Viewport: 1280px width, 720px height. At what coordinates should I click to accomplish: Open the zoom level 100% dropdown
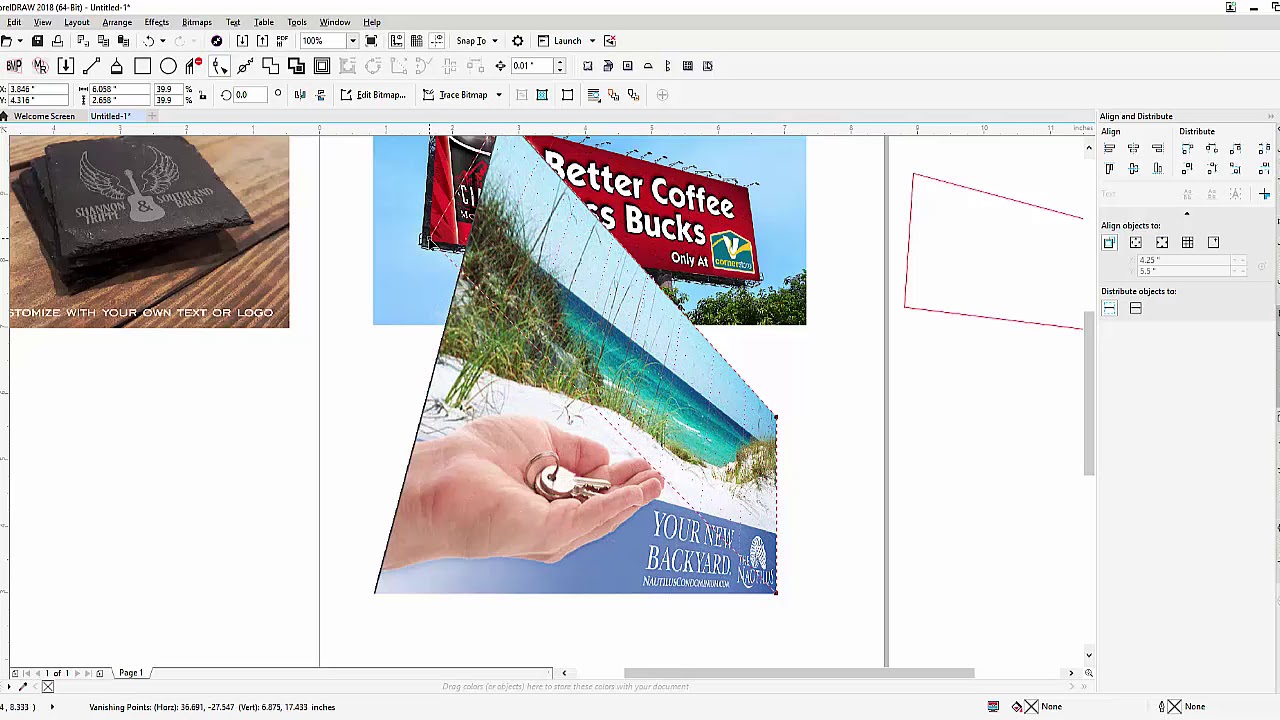pos(352,41)
